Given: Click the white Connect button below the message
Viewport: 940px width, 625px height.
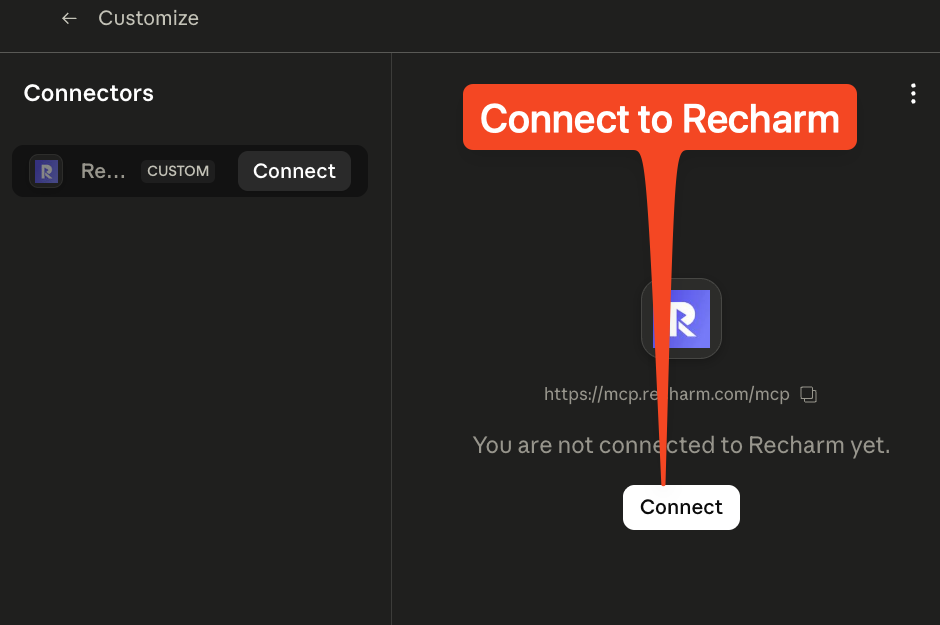Looking at the screenshot, I should coord(681,507).
